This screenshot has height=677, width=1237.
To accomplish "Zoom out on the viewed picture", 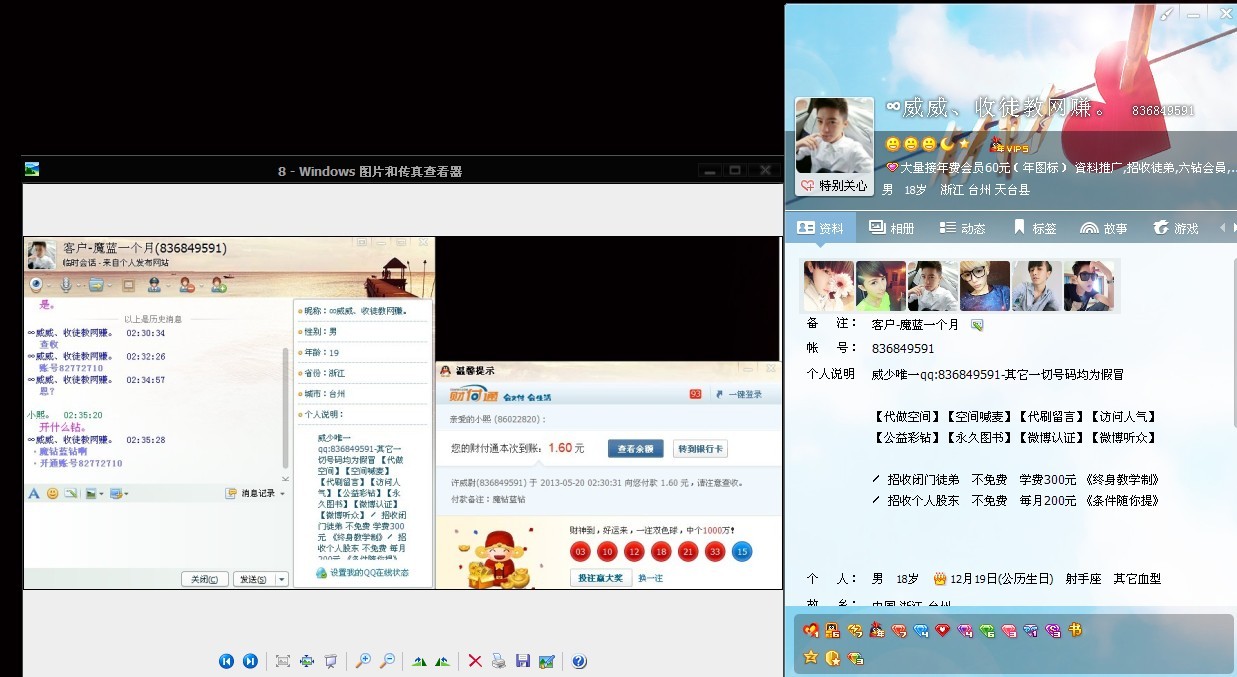I will (x=388, y=661).
